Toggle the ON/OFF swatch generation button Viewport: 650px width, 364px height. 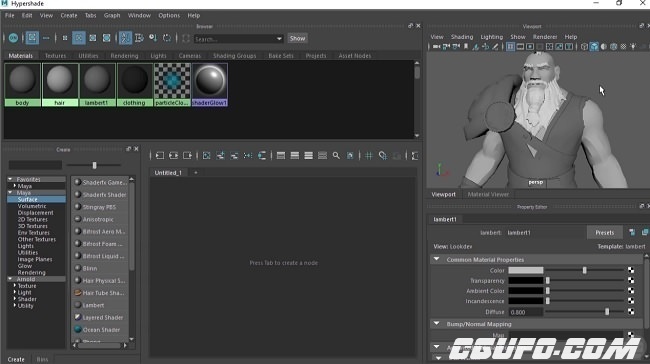[13, 38]
